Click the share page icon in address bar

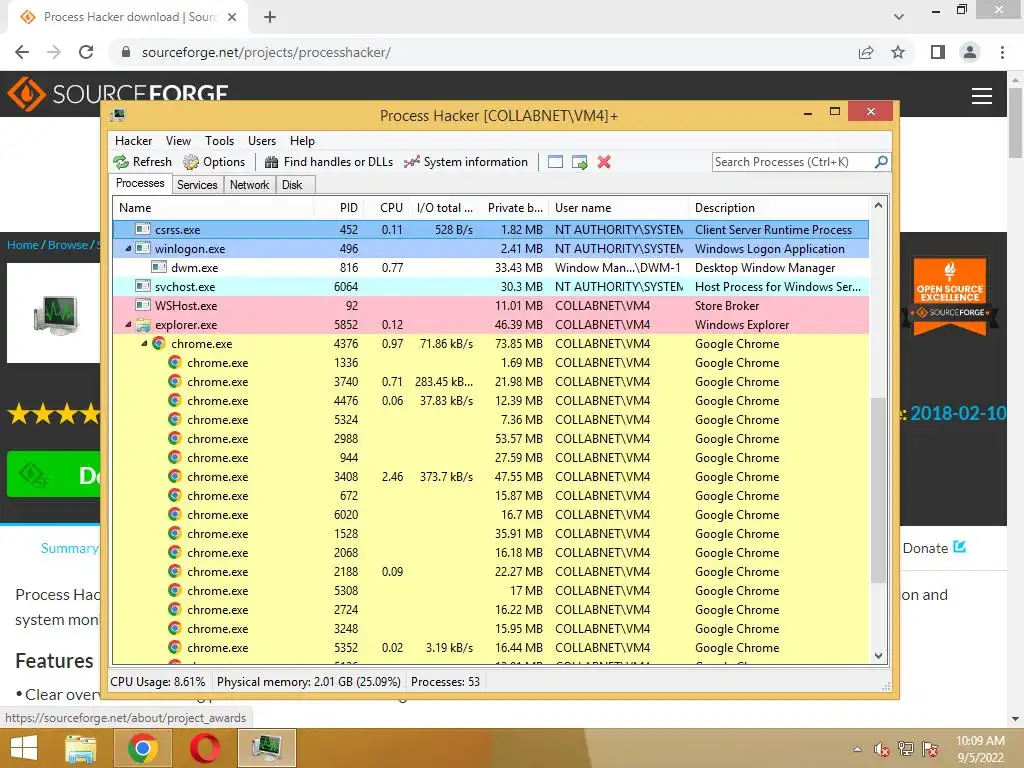coord(866,52)
